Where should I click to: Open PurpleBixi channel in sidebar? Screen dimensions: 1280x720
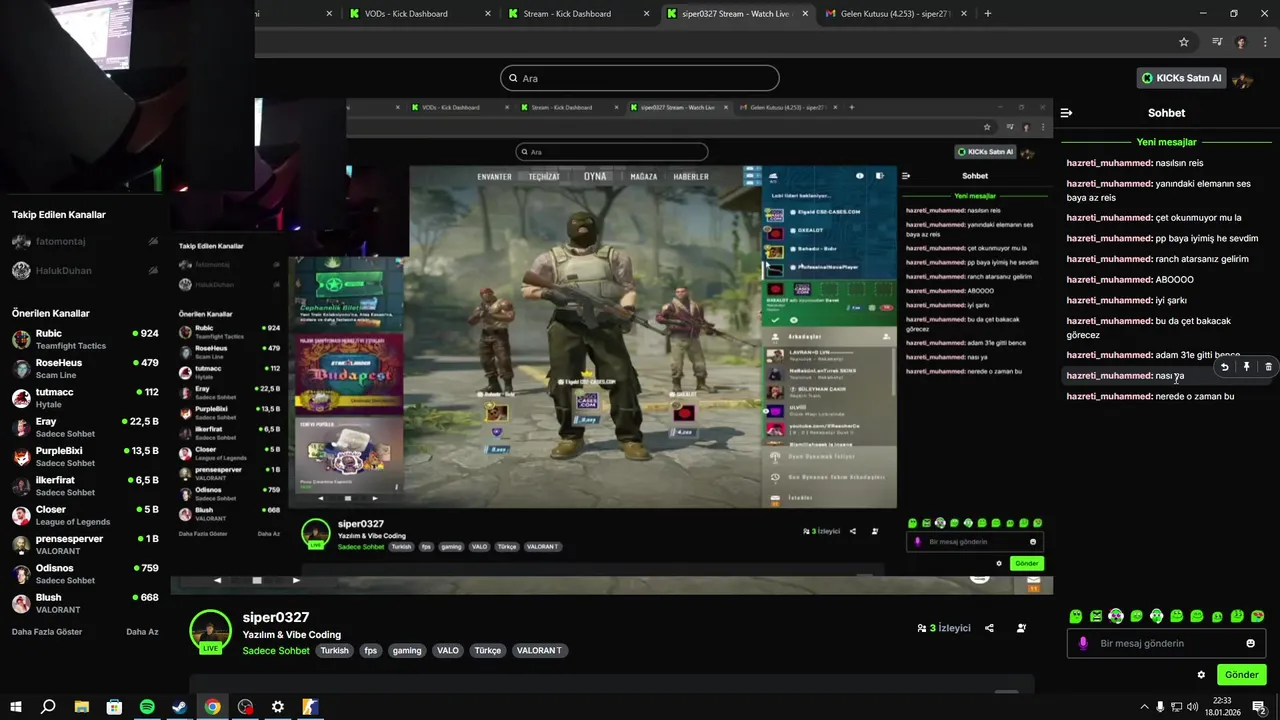85,456
